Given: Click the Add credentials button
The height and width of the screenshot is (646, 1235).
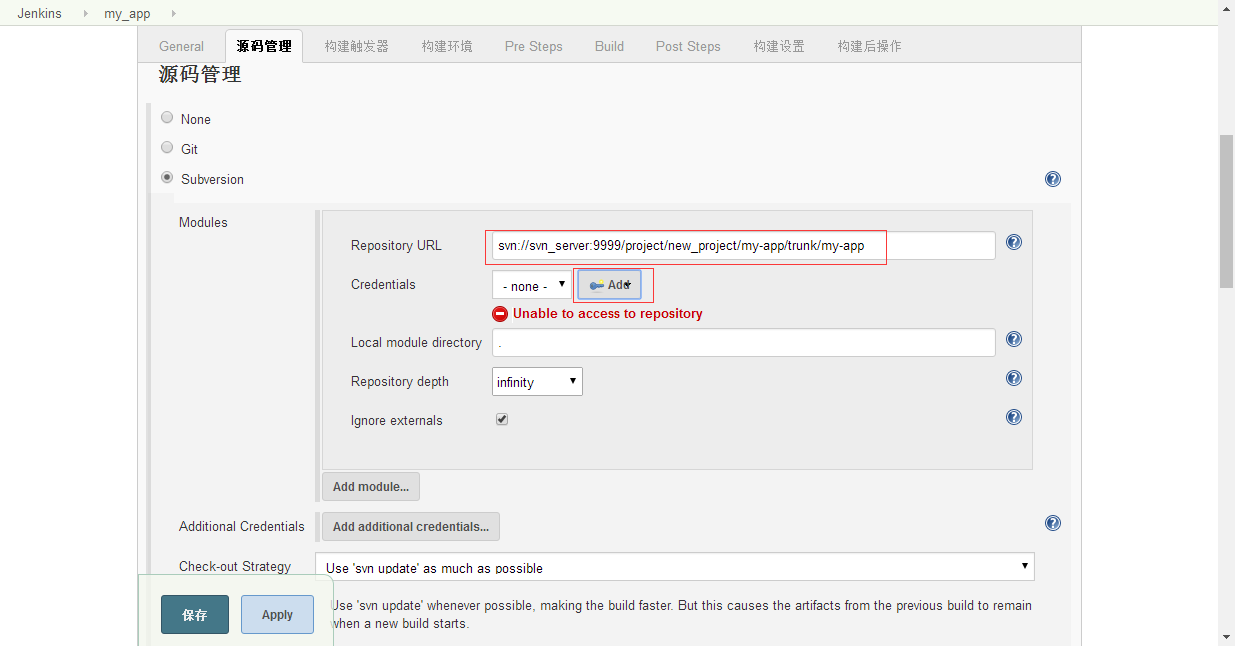Looking at the screenshot, I should [609, 285].
